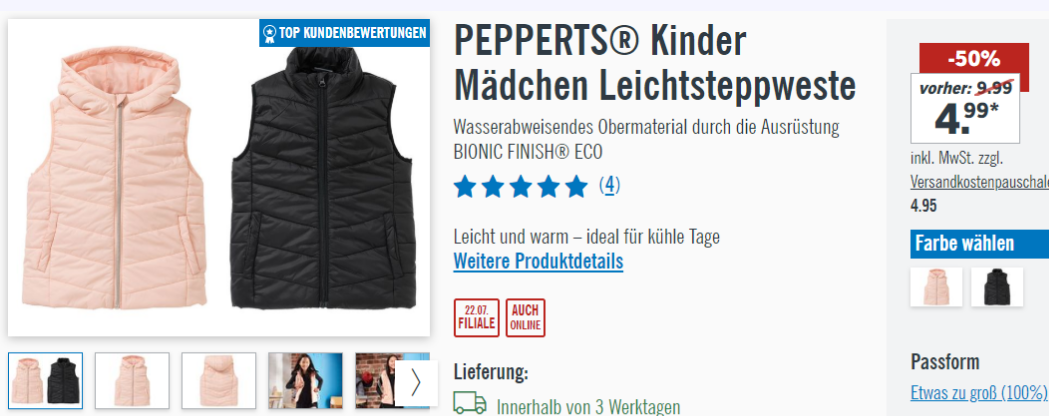Show next thumbnails with right chevron
This screenshot has width=1049, height=416.
416,383
